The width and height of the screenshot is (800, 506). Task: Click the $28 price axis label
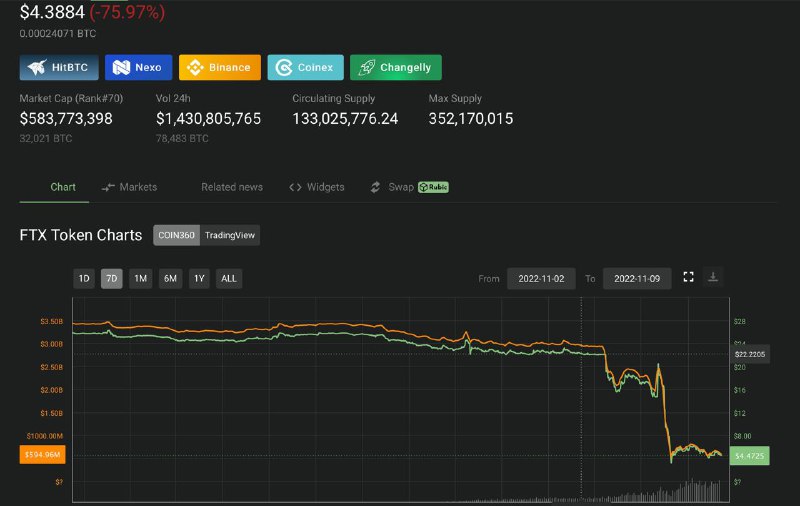[x=739, y=321]
